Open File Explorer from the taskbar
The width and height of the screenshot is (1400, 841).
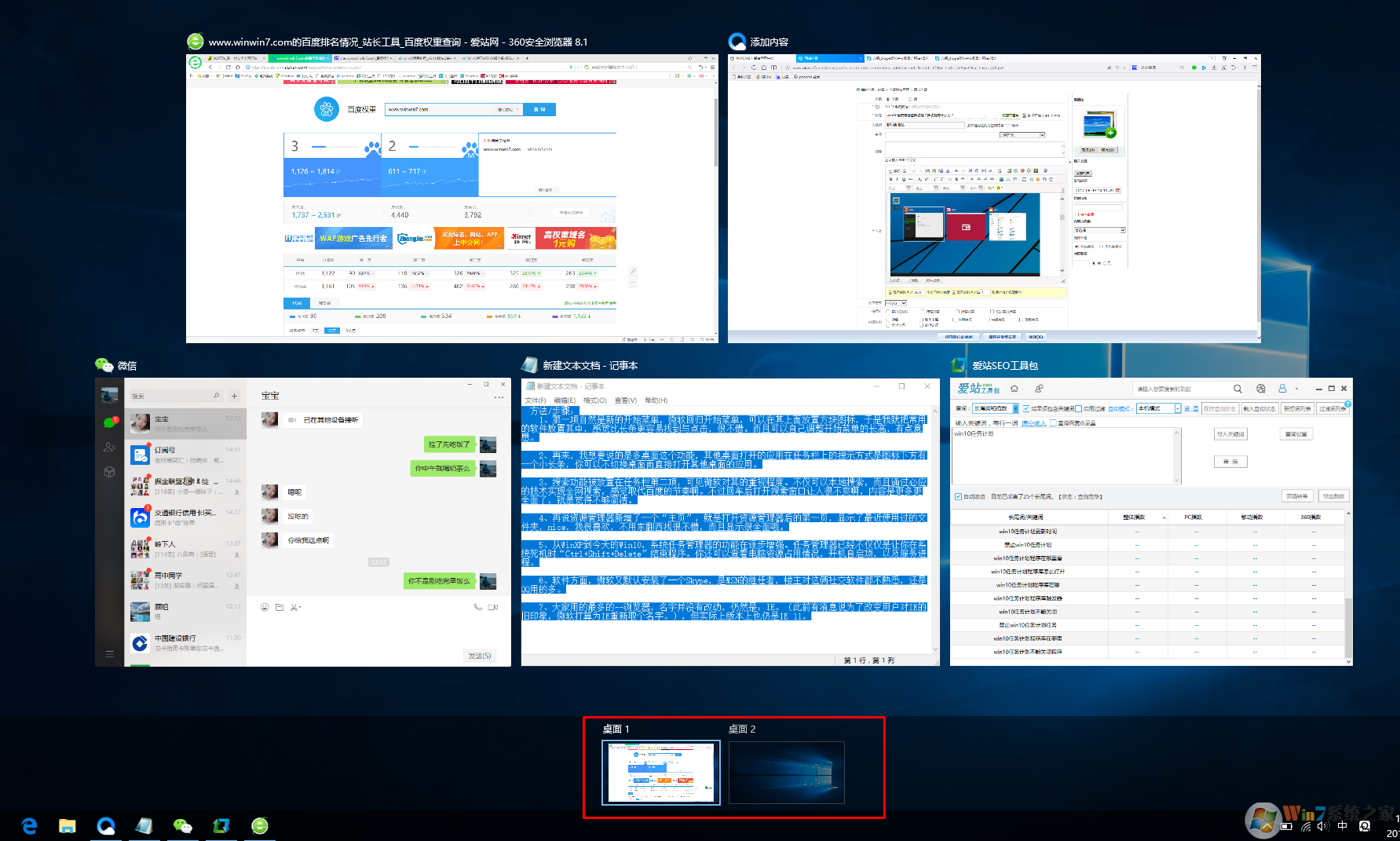coord(68,825)
